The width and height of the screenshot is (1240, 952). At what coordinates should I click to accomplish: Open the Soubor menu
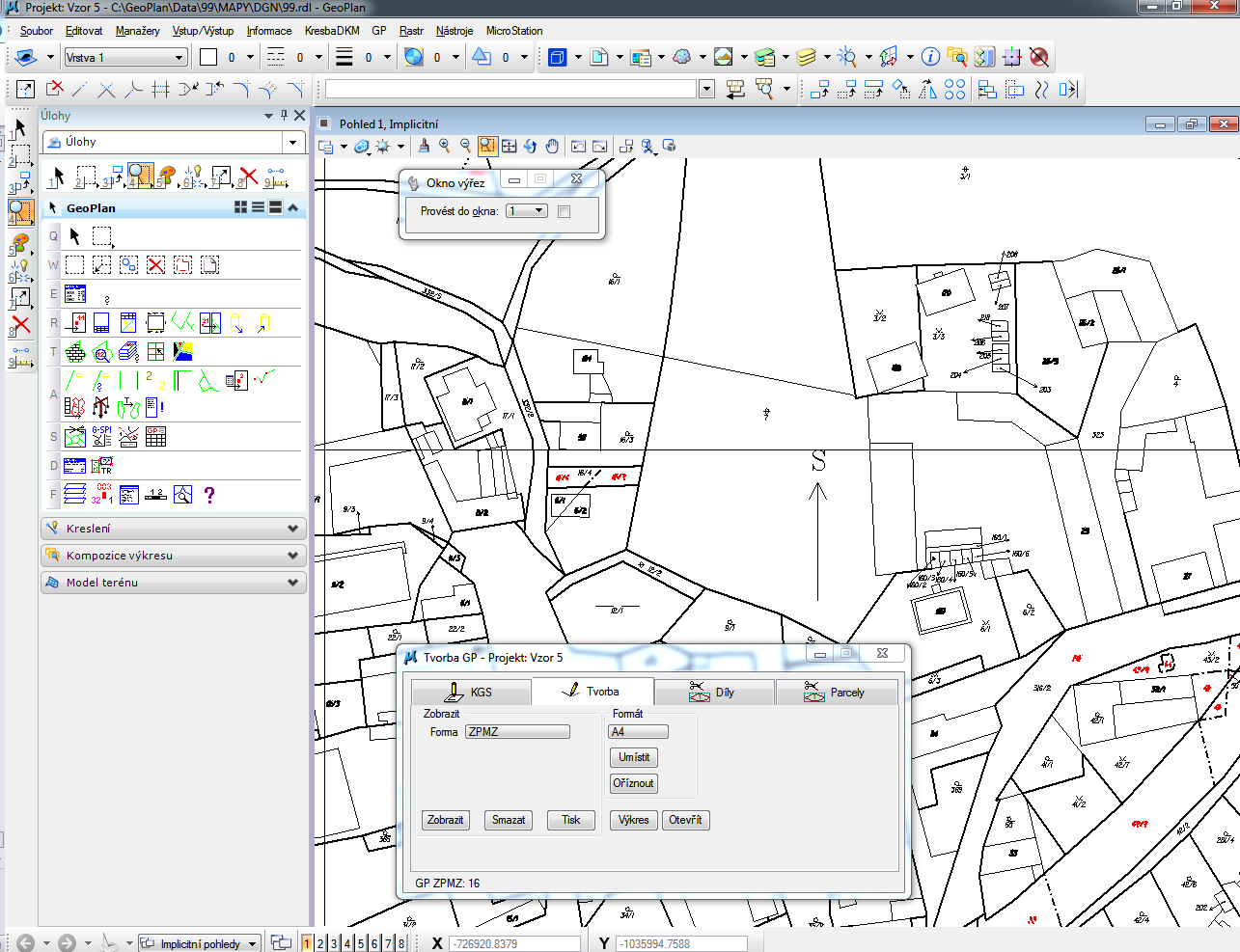[x=37, y=31]
